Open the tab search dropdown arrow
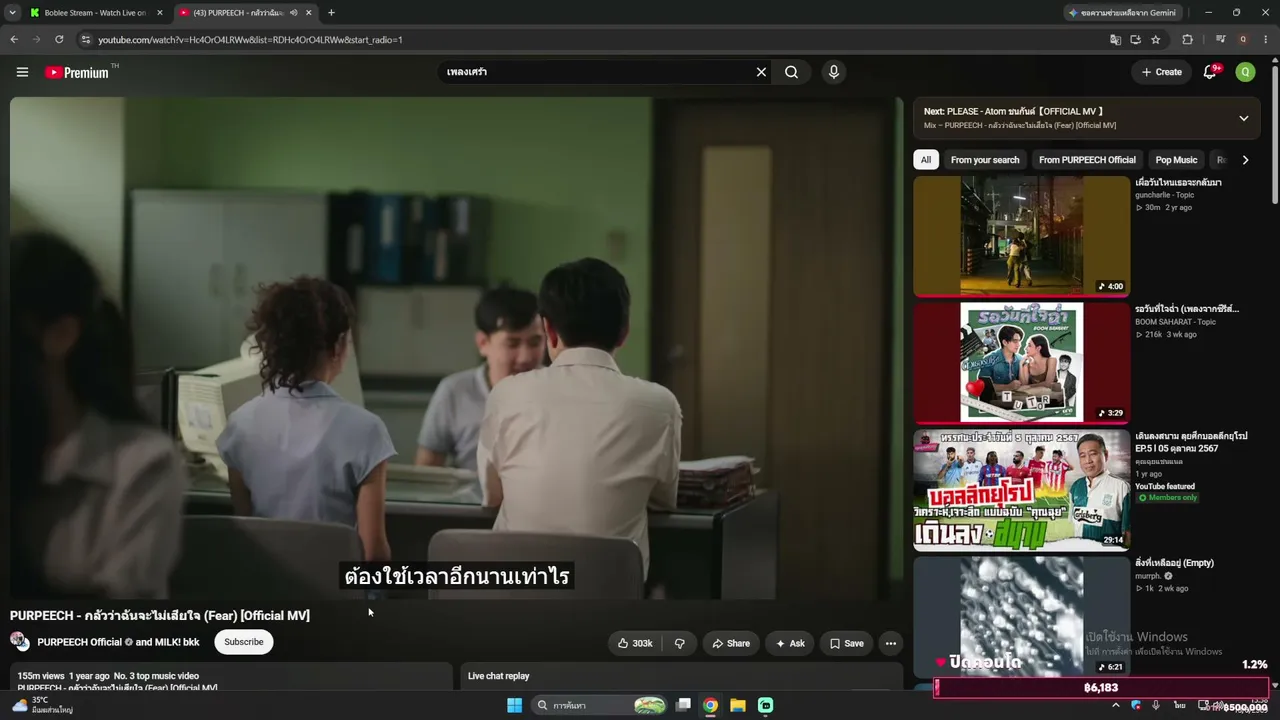This screenshot has width=1280, height=720. [12, 13]
